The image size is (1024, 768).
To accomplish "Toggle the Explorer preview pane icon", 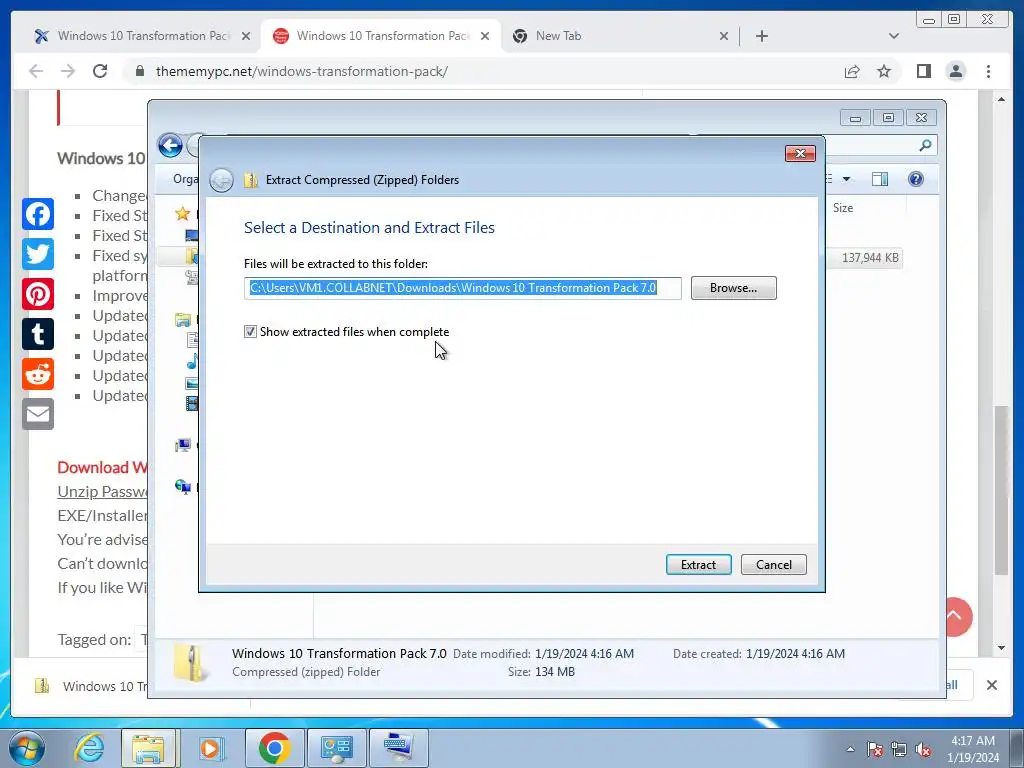I will pyautogui.click(x=880, y=179).
